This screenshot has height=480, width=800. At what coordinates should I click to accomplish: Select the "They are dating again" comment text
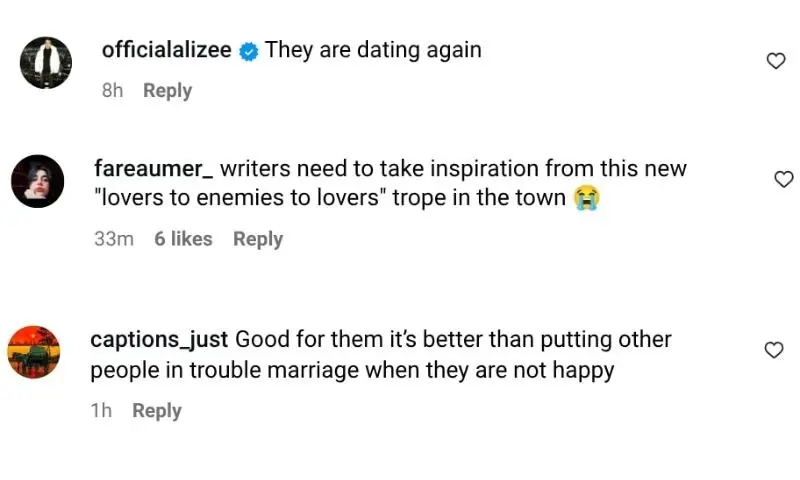pyautogui.click(x=373, y=50)
